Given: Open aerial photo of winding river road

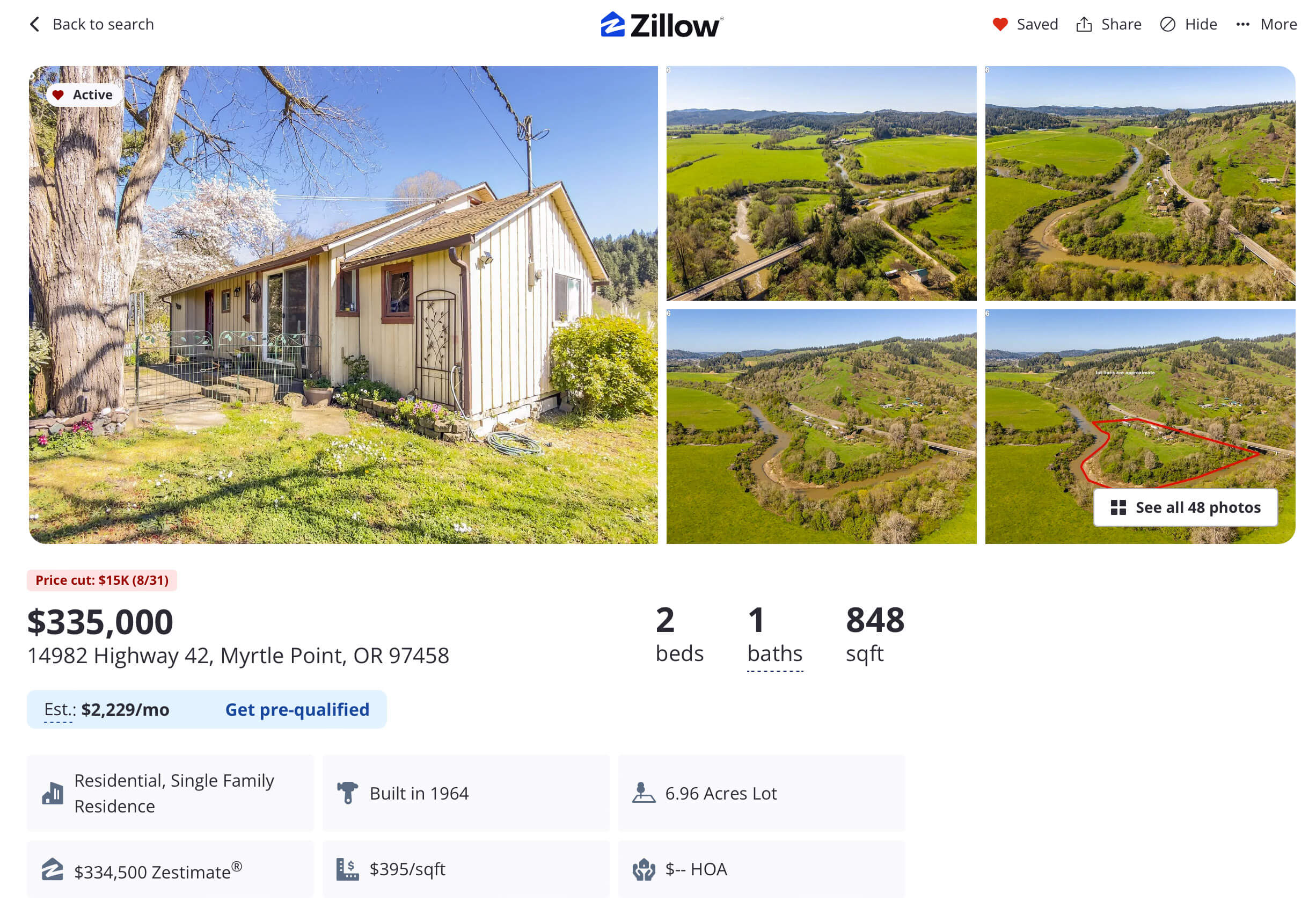Looking at the screenshot, I should [x=1140, y=183].
